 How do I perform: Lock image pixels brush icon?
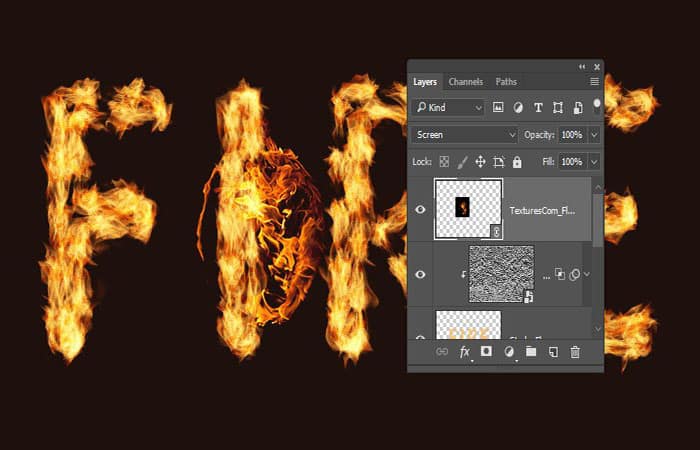point(462,162)
